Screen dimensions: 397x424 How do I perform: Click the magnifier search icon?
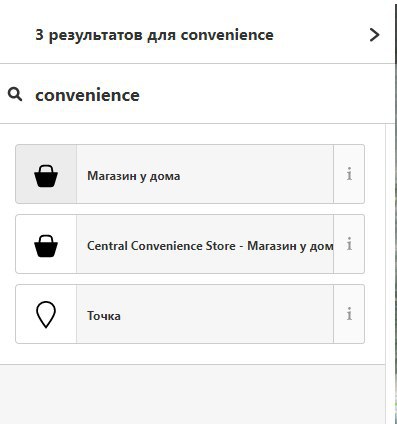15,95
